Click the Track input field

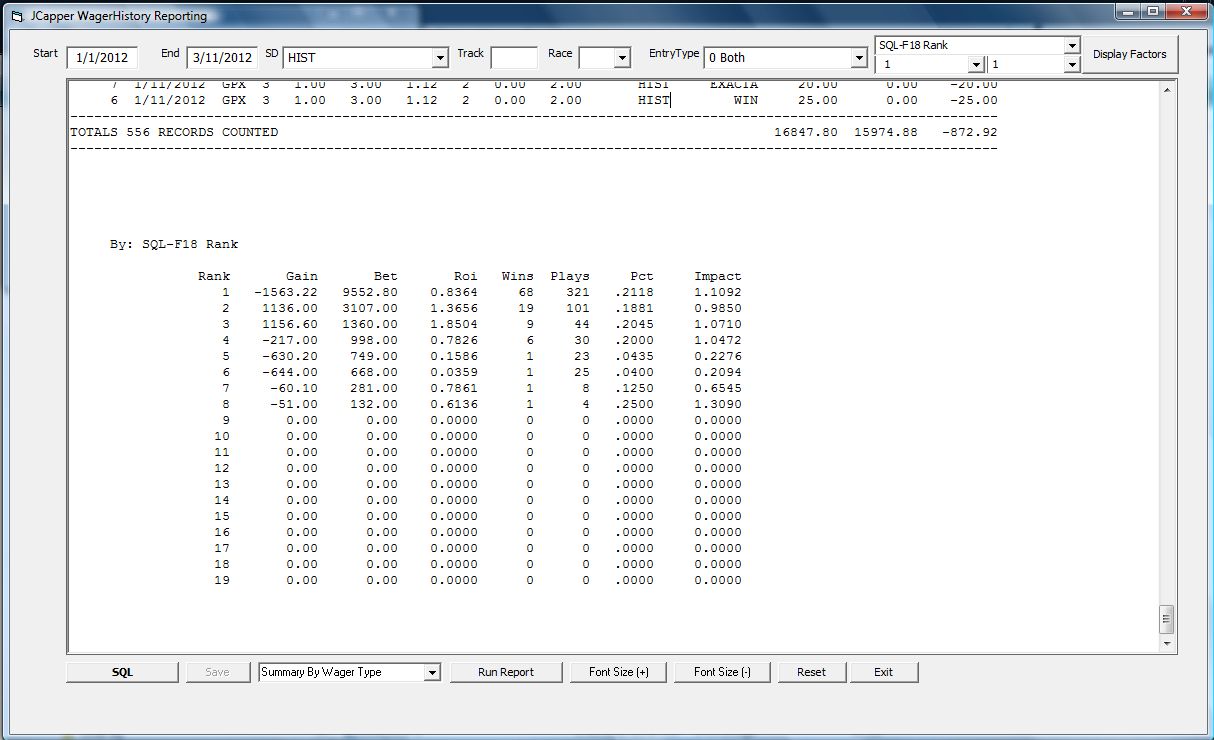[514, 58]
